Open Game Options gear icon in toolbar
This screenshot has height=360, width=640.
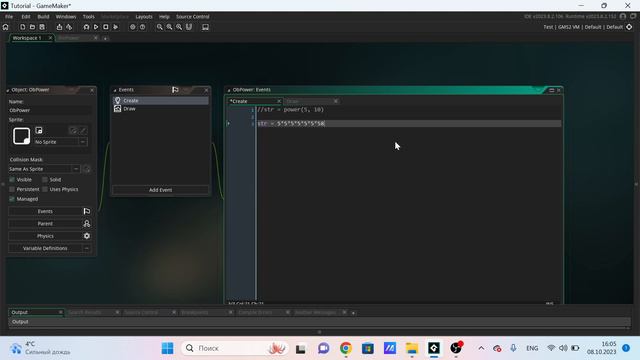pyautogui.click(x=133, y=27)
